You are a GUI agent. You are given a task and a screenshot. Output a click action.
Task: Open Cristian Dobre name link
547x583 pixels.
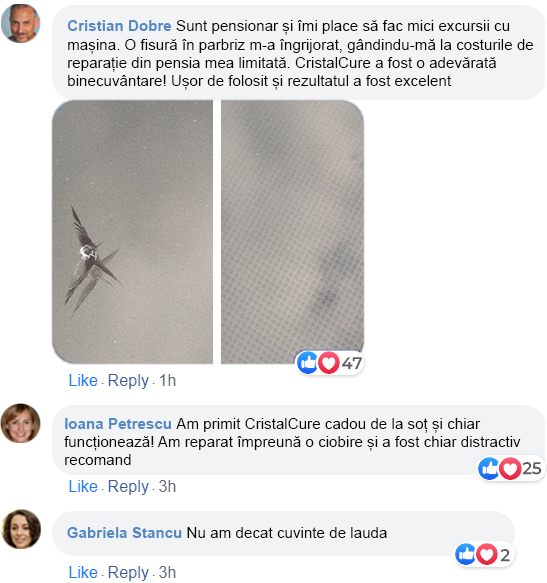pyautogui.click(x=119, y=26)
